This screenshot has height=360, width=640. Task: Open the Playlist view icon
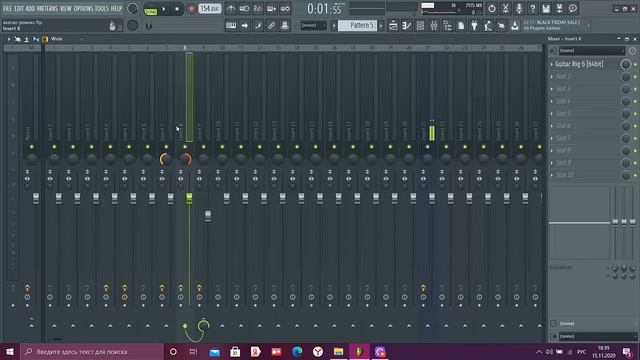click(393, 26)
